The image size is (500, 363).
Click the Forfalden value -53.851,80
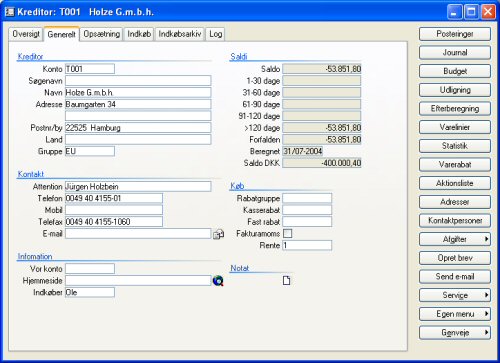point(322,139)
